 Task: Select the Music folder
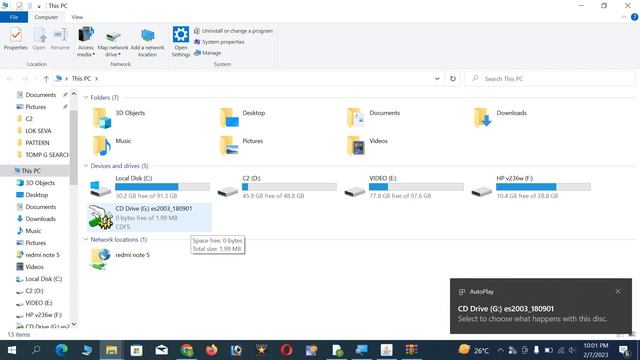coord(112,146)
